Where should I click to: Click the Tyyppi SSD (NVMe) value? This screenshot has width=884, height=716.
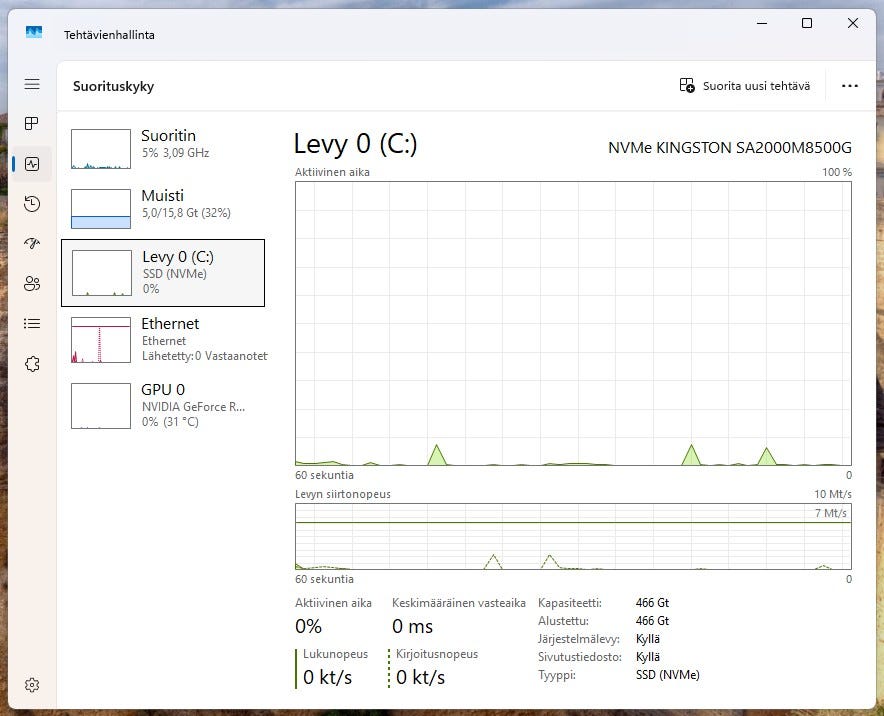click(x=668, y=675)
